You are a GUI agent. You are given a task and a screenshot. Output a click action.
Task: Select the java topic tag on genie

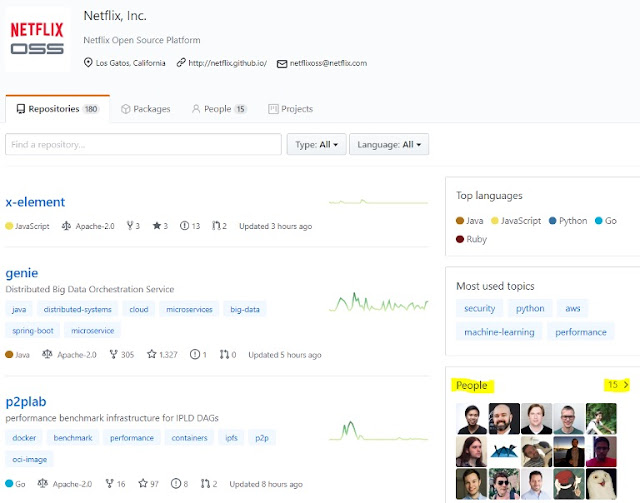[19, 309]
